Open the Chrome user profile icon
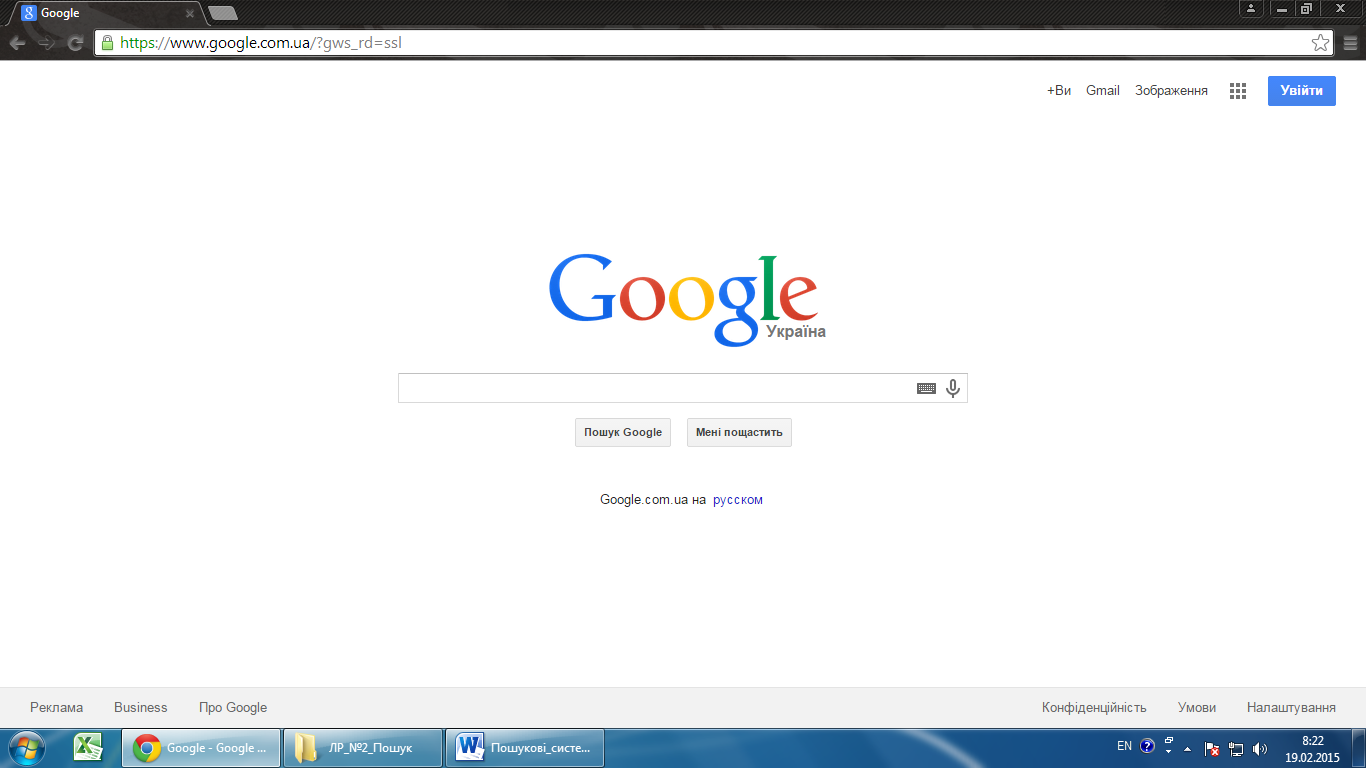 tap(1251, 8)
